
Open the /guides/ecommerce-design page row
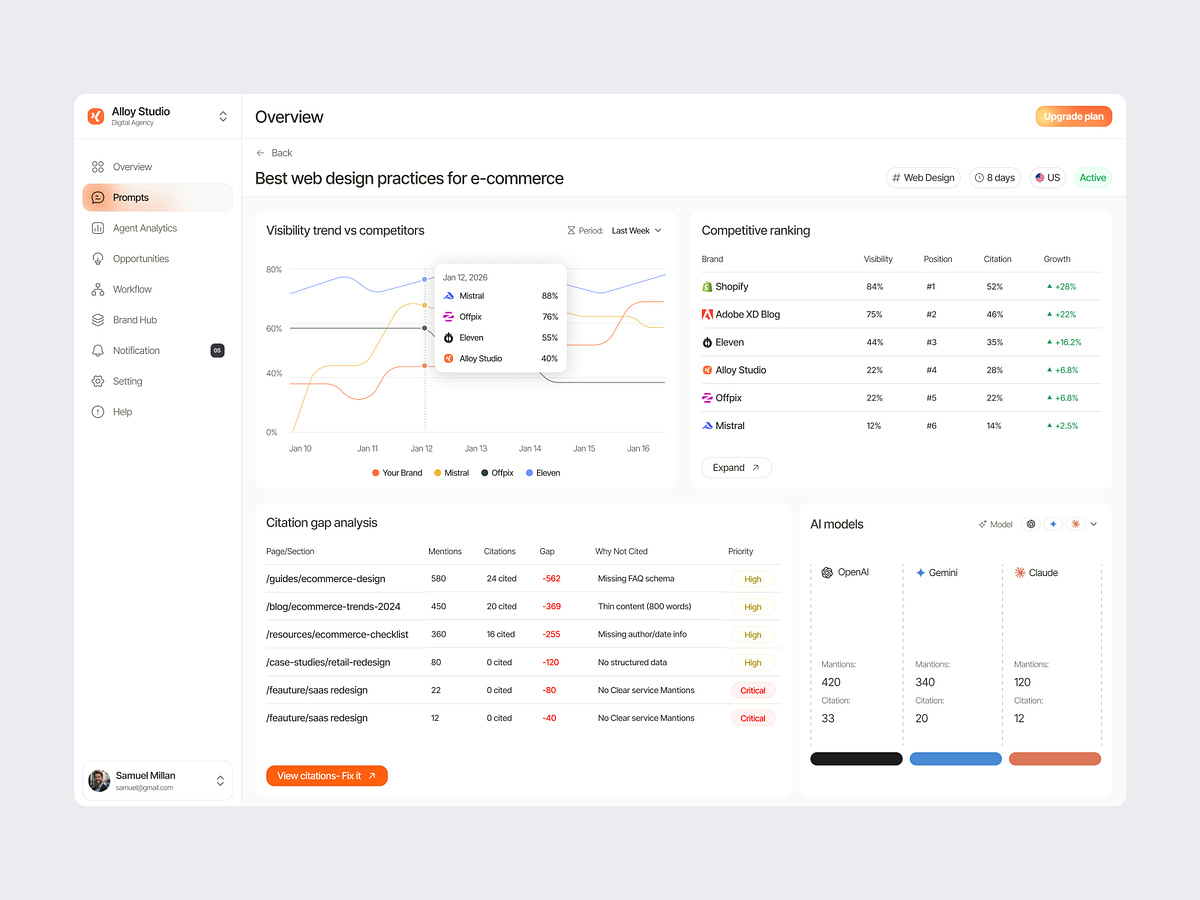523,579
